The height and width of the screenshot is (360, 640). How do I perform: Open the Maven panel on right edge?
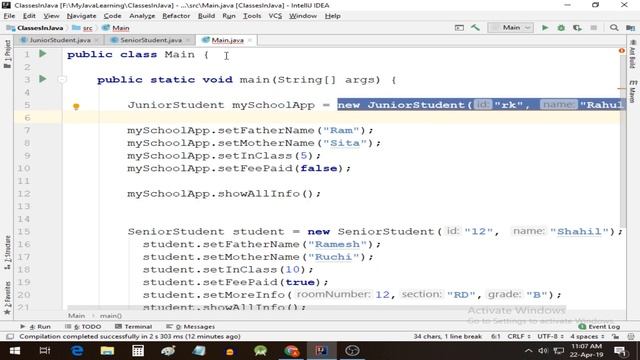[632, 91]
